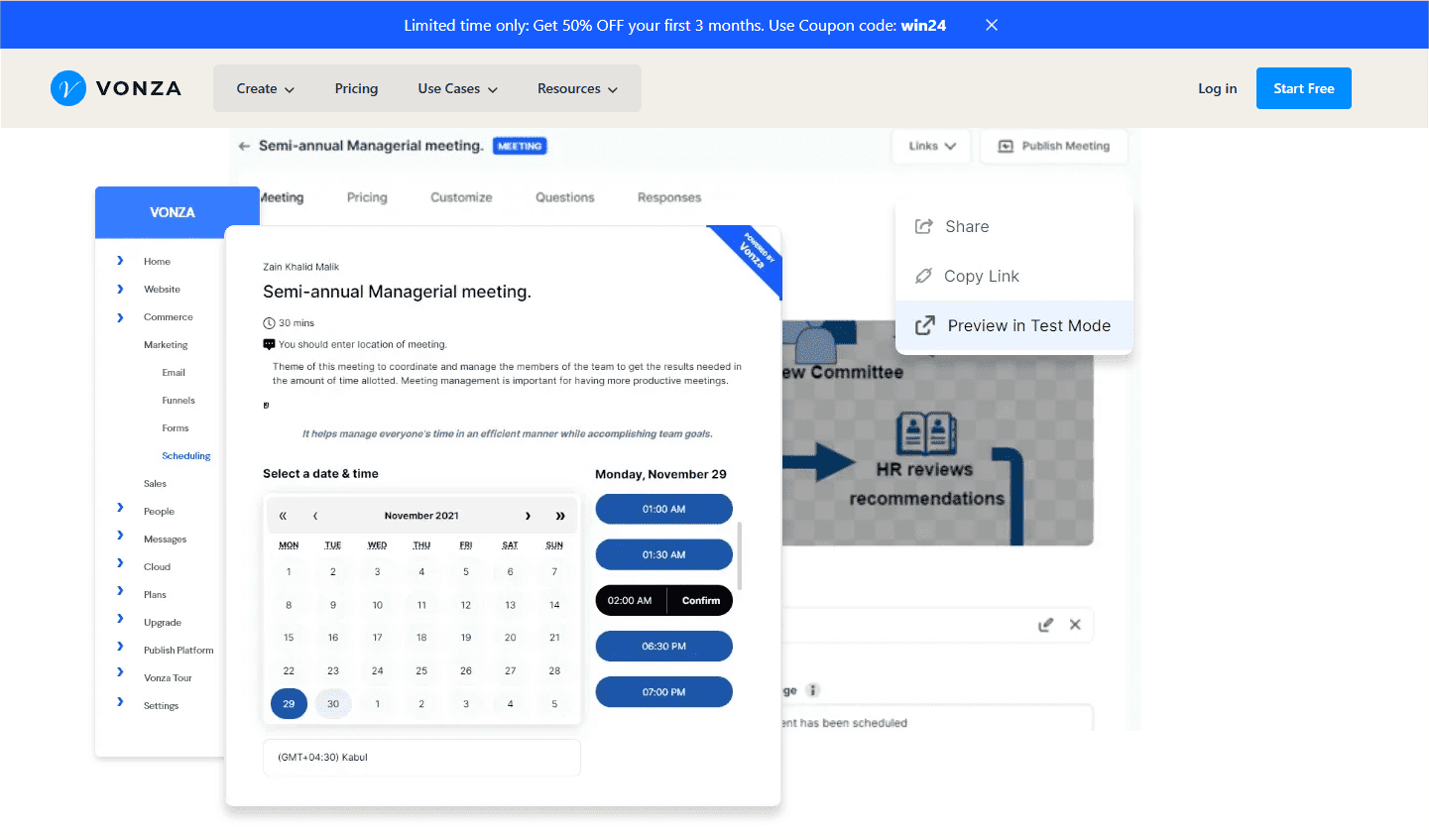Open the Links dropdown
The width and height of the screenshot is (1429, 840).
coord(931,146)
